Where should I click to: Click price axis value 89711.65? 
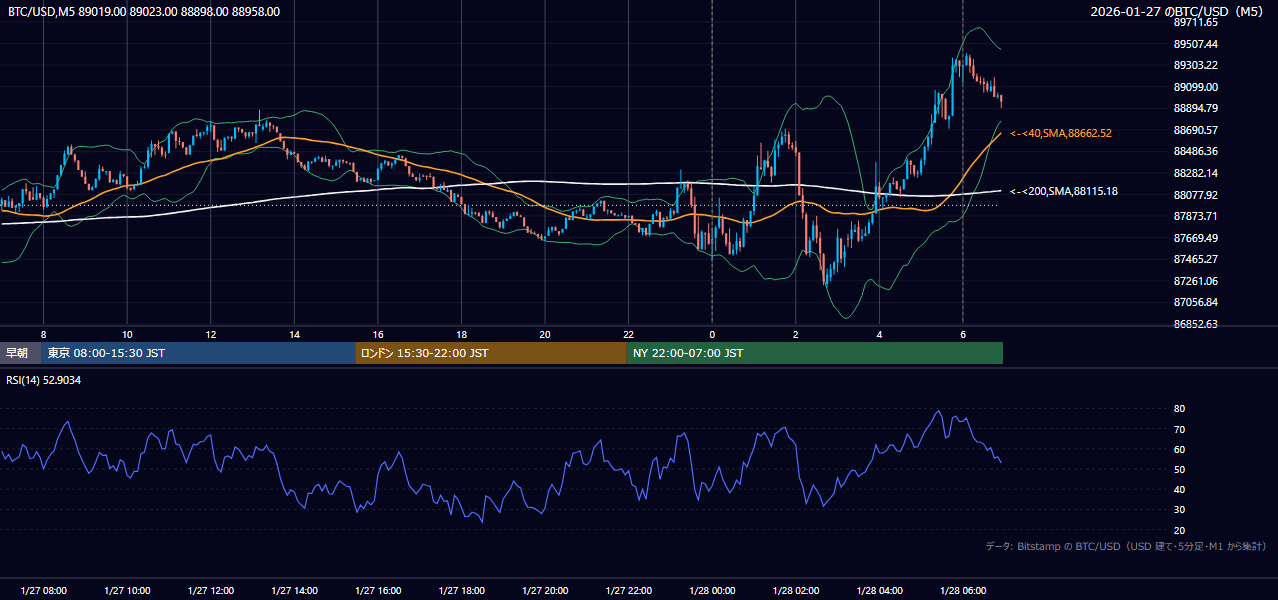pyautogui.click(x=1195, y=22)
